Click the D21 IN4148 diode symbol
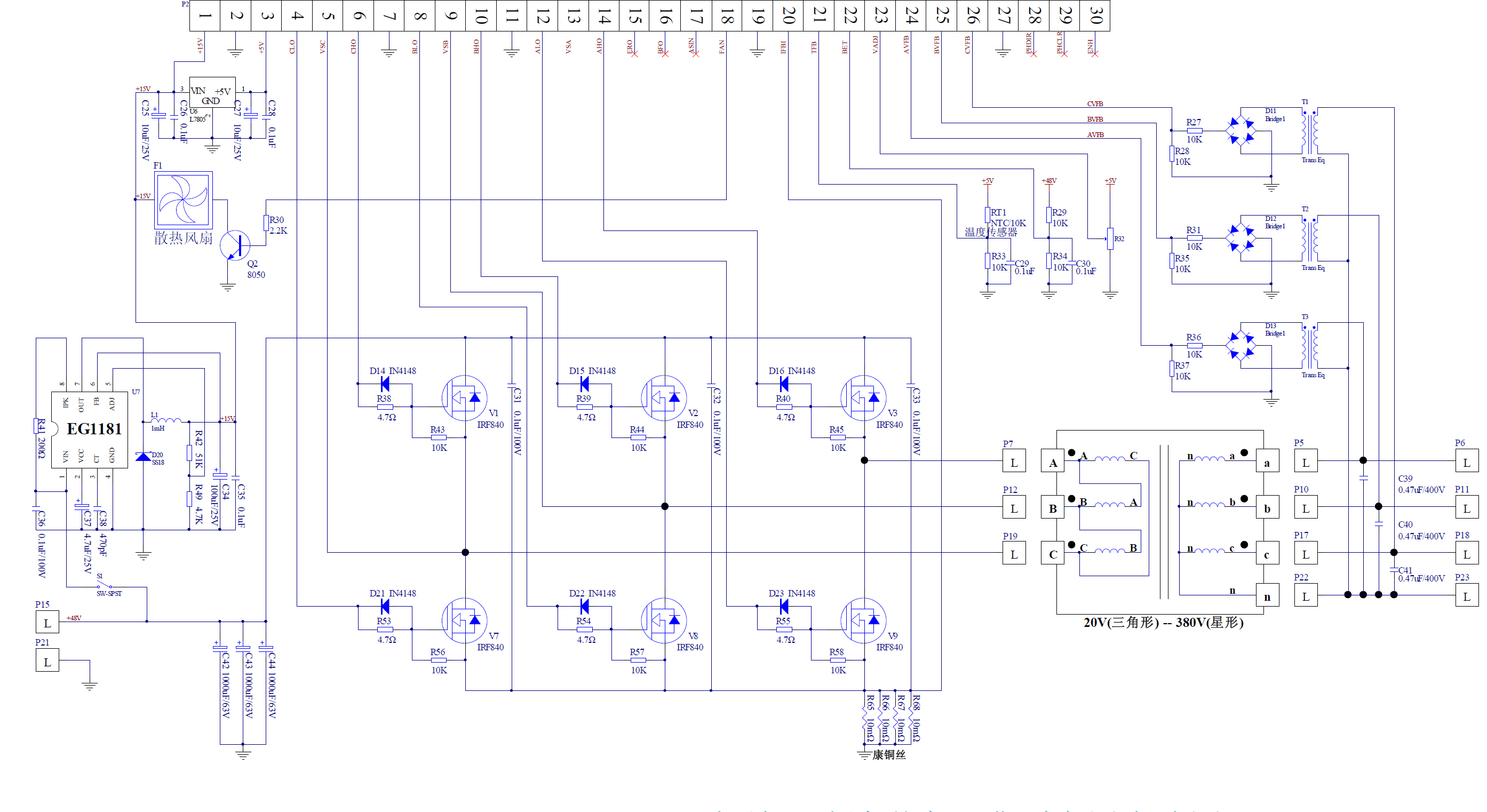This screenshot has height=812, width=1487. (x=385, y=606)
